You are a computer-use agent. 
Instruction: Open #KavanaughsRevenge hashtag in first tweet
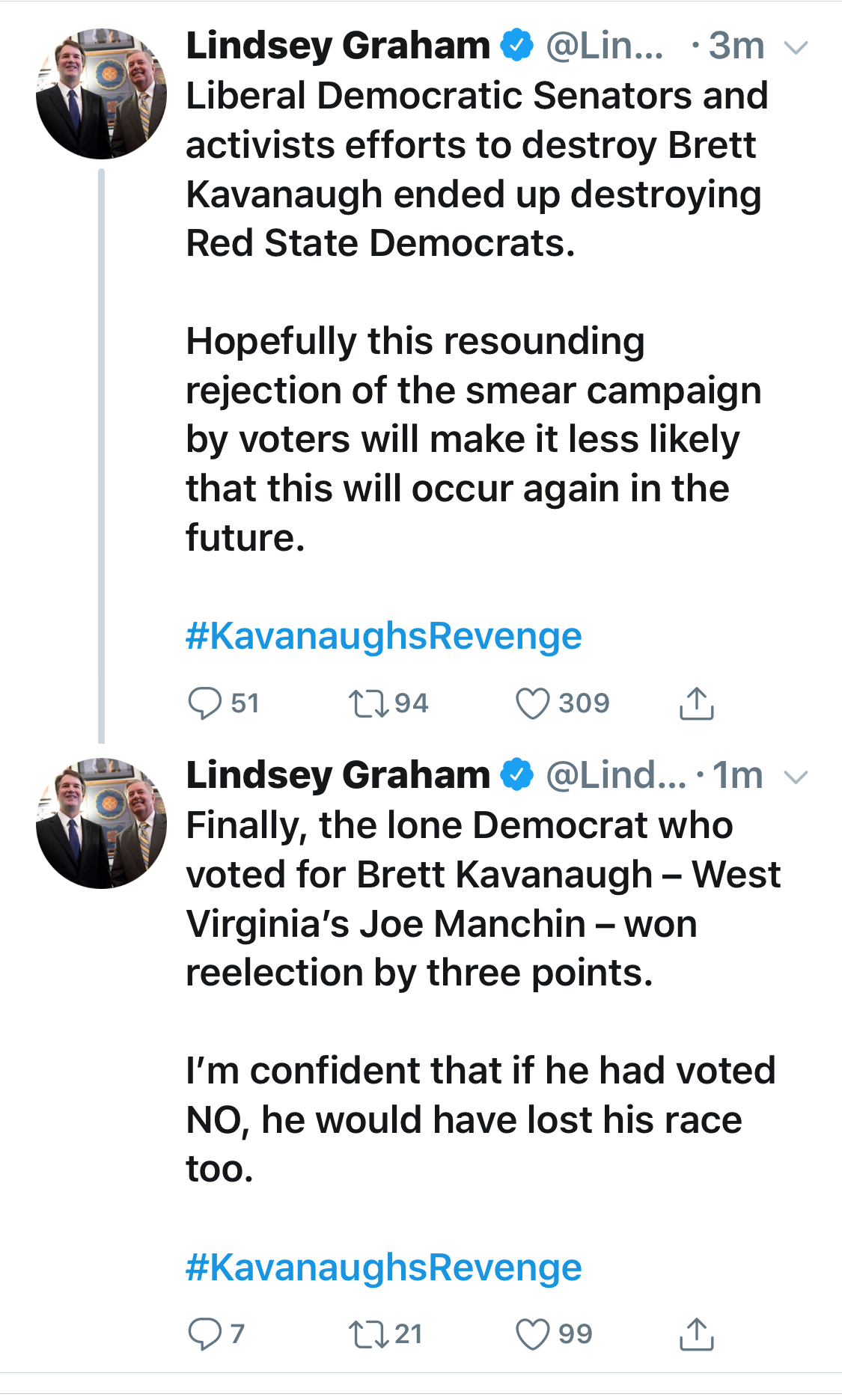[383, 636]
